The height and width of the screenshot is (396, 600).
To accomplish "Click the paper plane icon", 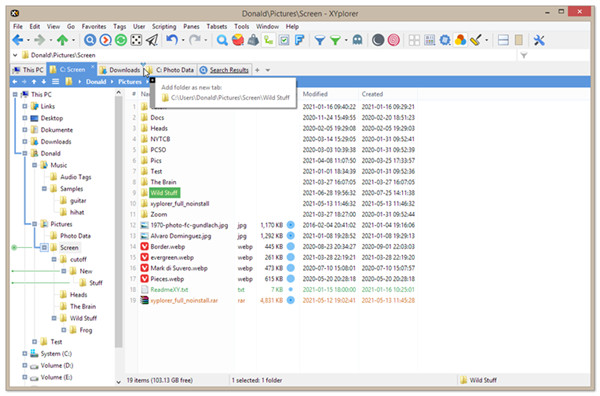I will 152,40.
